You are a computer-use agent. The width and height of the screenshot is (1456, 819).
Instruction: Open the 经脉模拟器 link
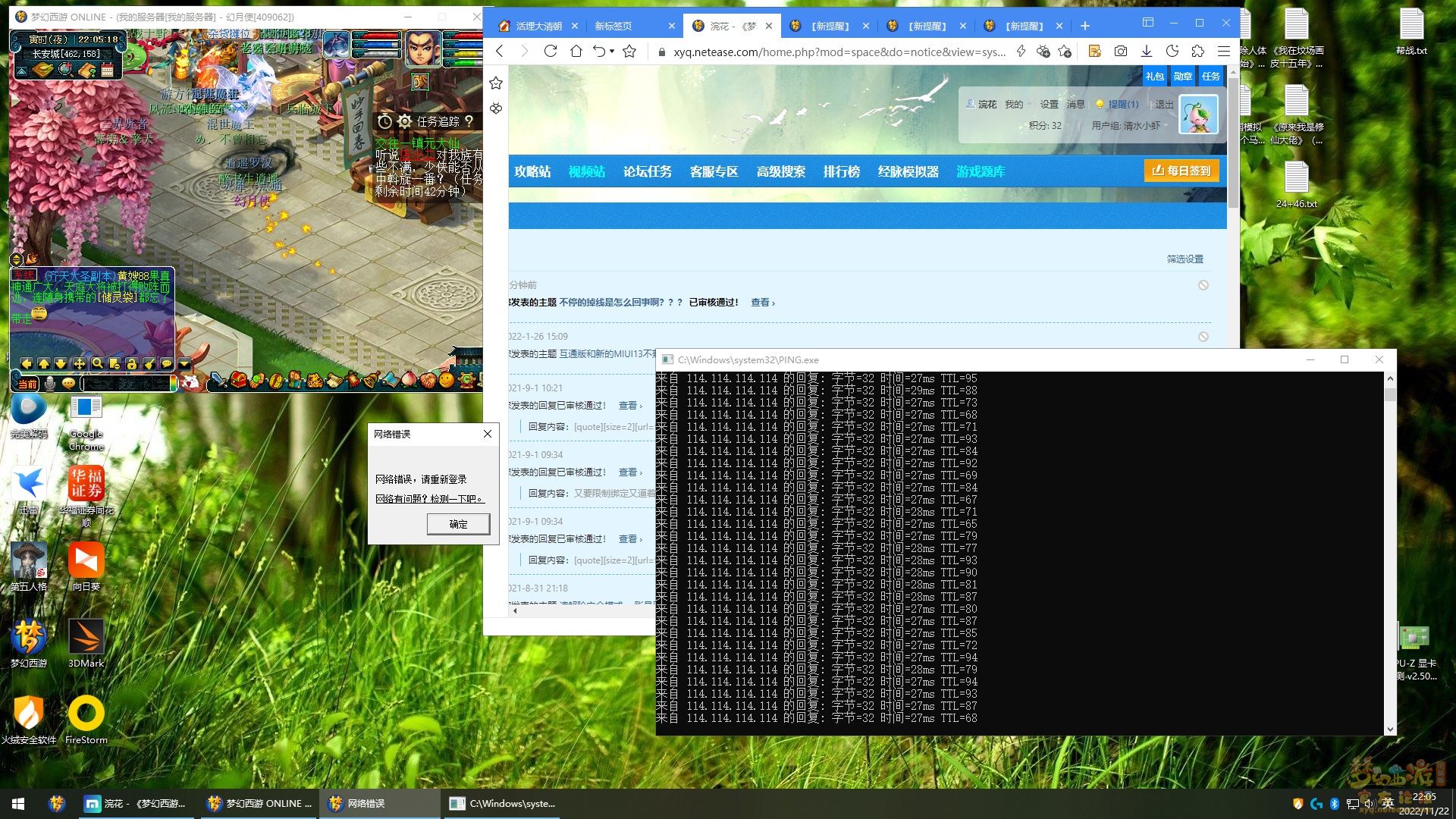click(x=908, y=171)
